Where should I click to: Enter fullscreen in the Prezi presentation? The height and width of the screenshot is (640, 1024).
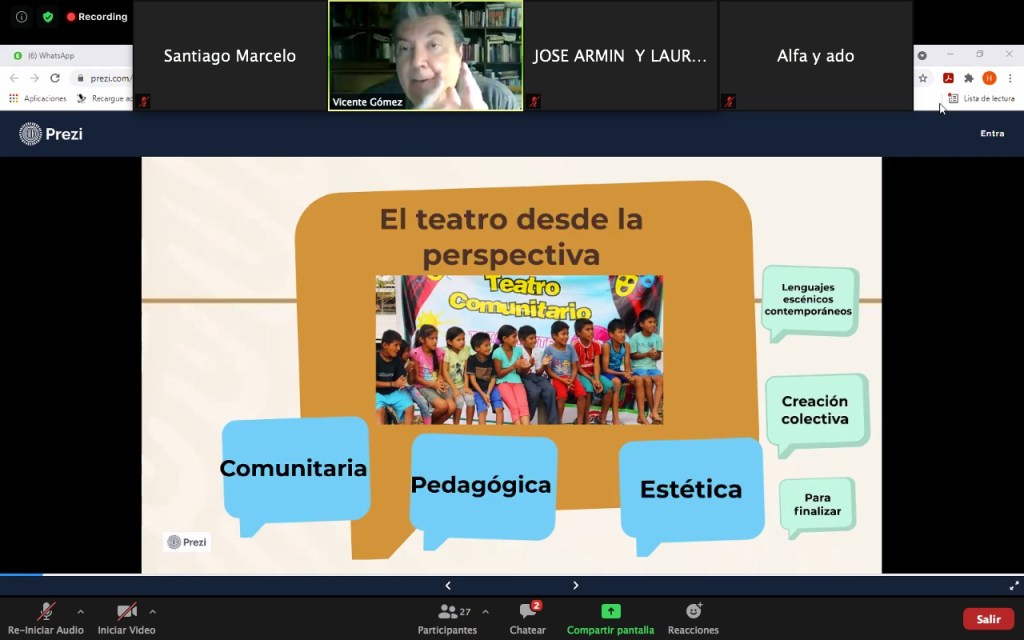(1013, 586)
